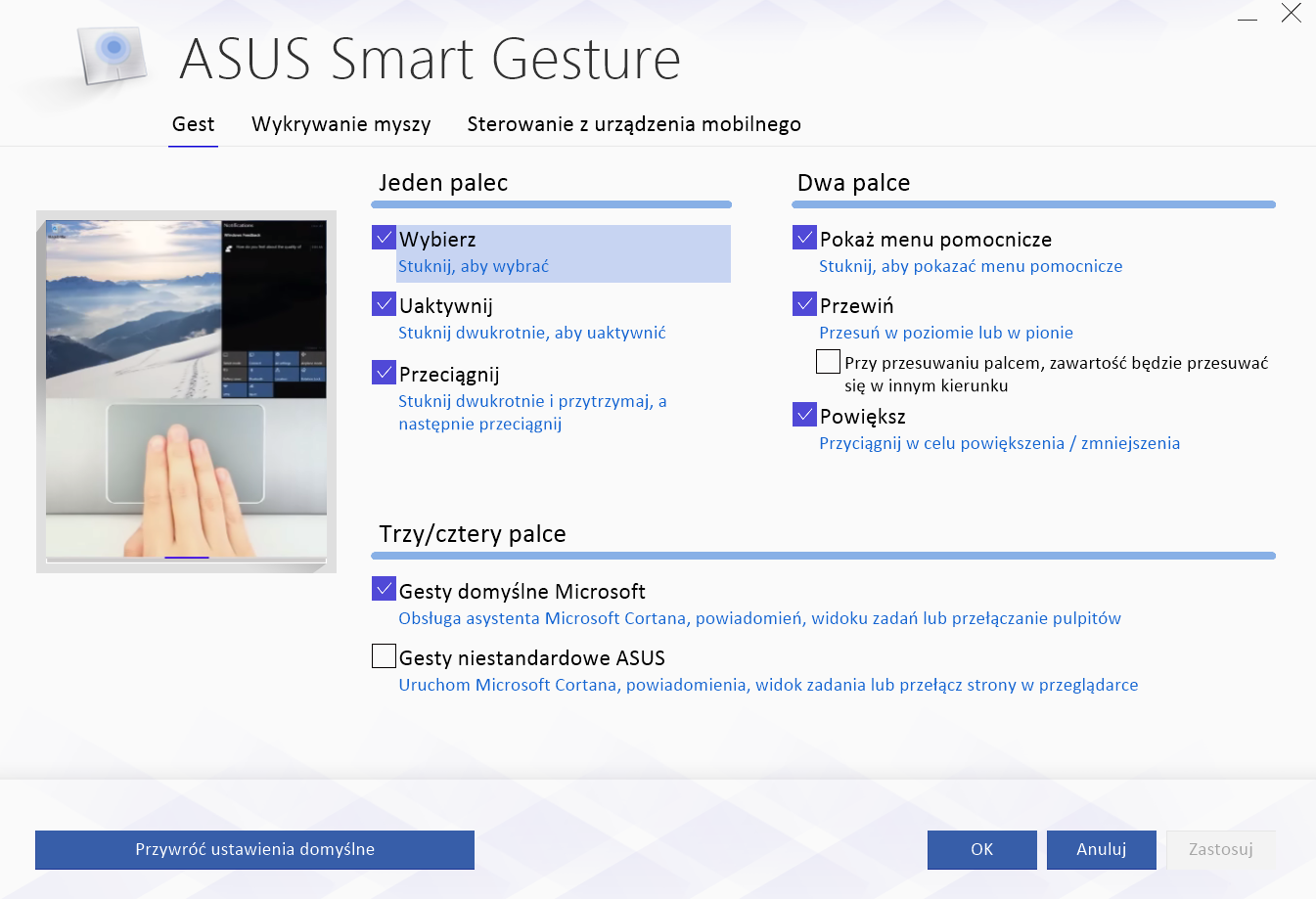Click the ASUS Smart Gesture touchpad icon
This screenshot has width=1316, height=899.
[x=113, y=54]
